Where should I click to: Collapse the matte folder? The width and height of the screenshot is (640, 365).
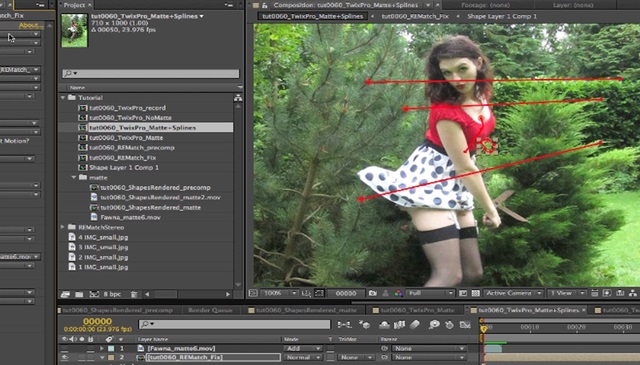(74, 178)
